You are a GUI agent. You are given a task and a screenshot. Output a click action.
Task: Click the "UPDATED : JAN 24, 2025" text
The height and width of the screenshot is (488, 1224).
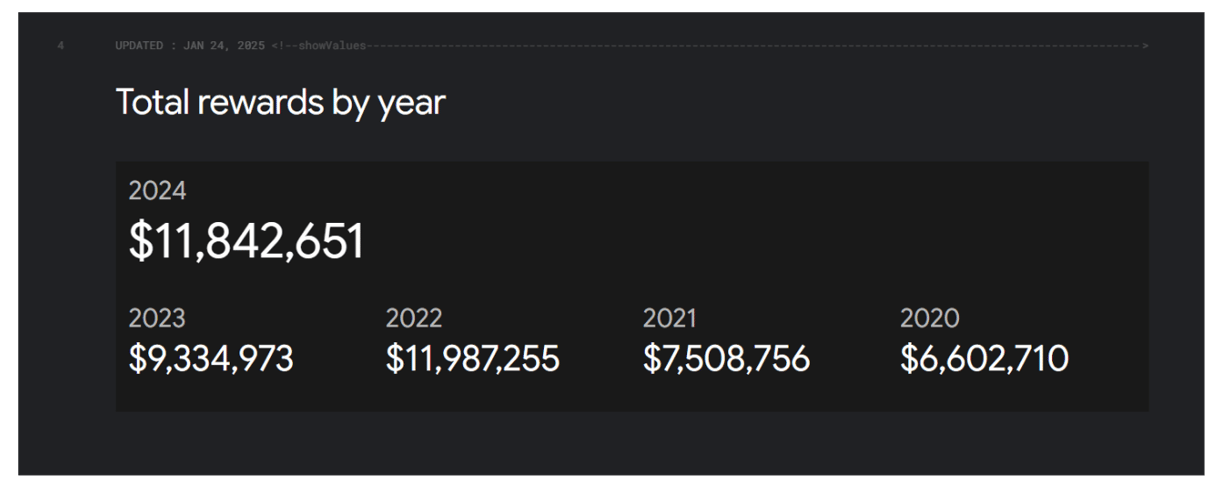coord(191,46)
